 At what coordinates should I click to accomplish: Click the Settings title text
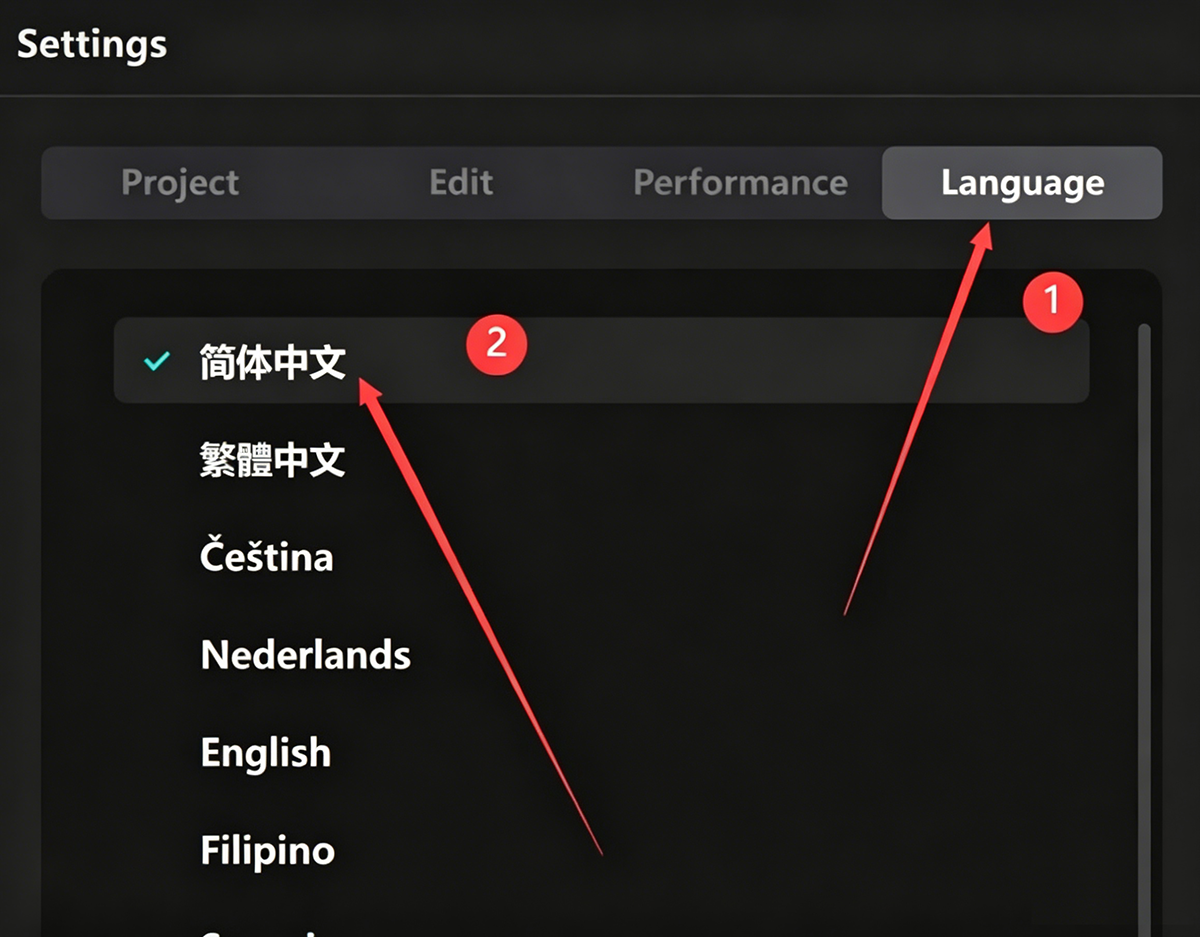point(92,45)
